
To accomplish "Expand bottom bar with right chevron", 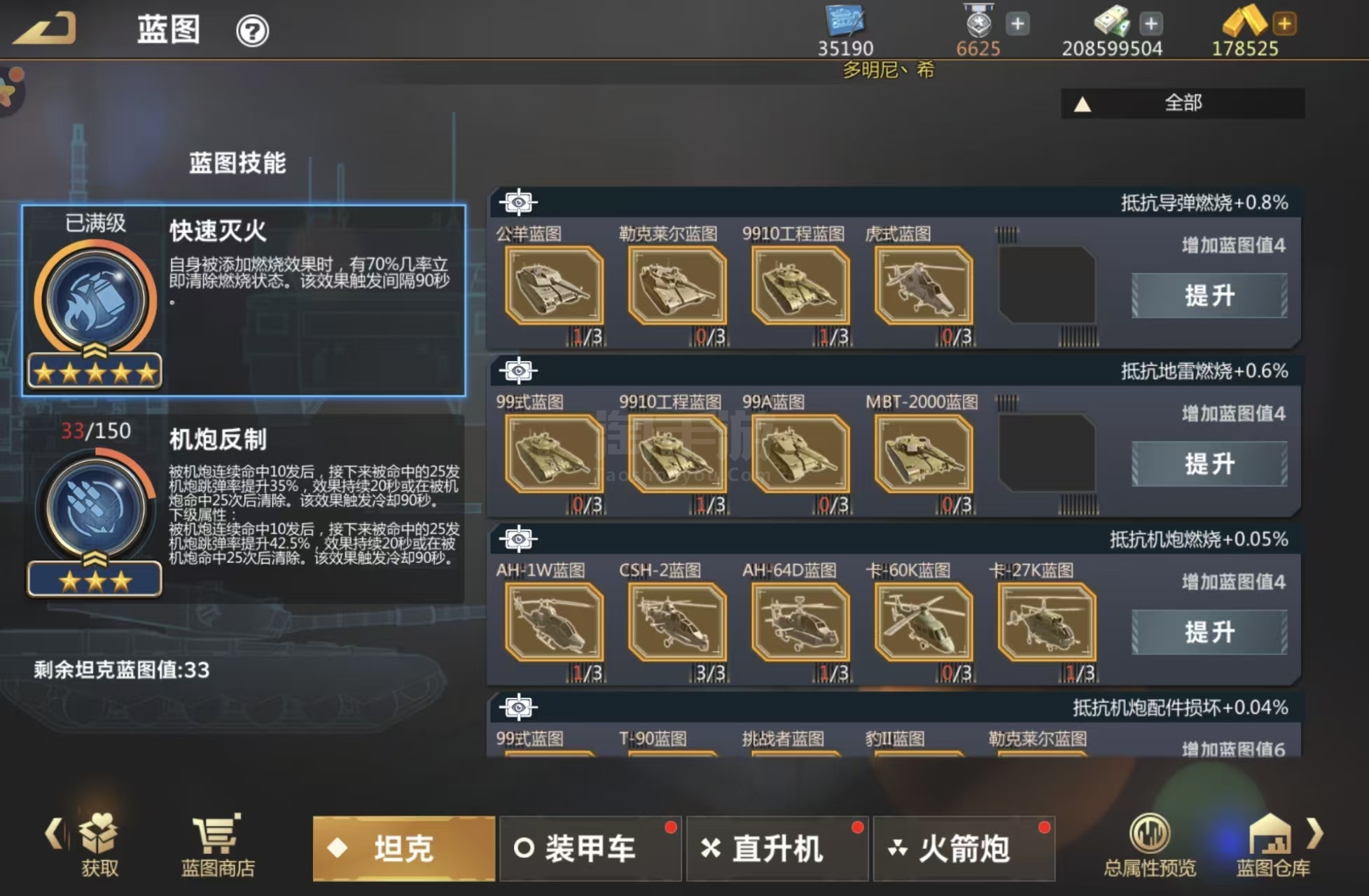I will (1315, 833).
